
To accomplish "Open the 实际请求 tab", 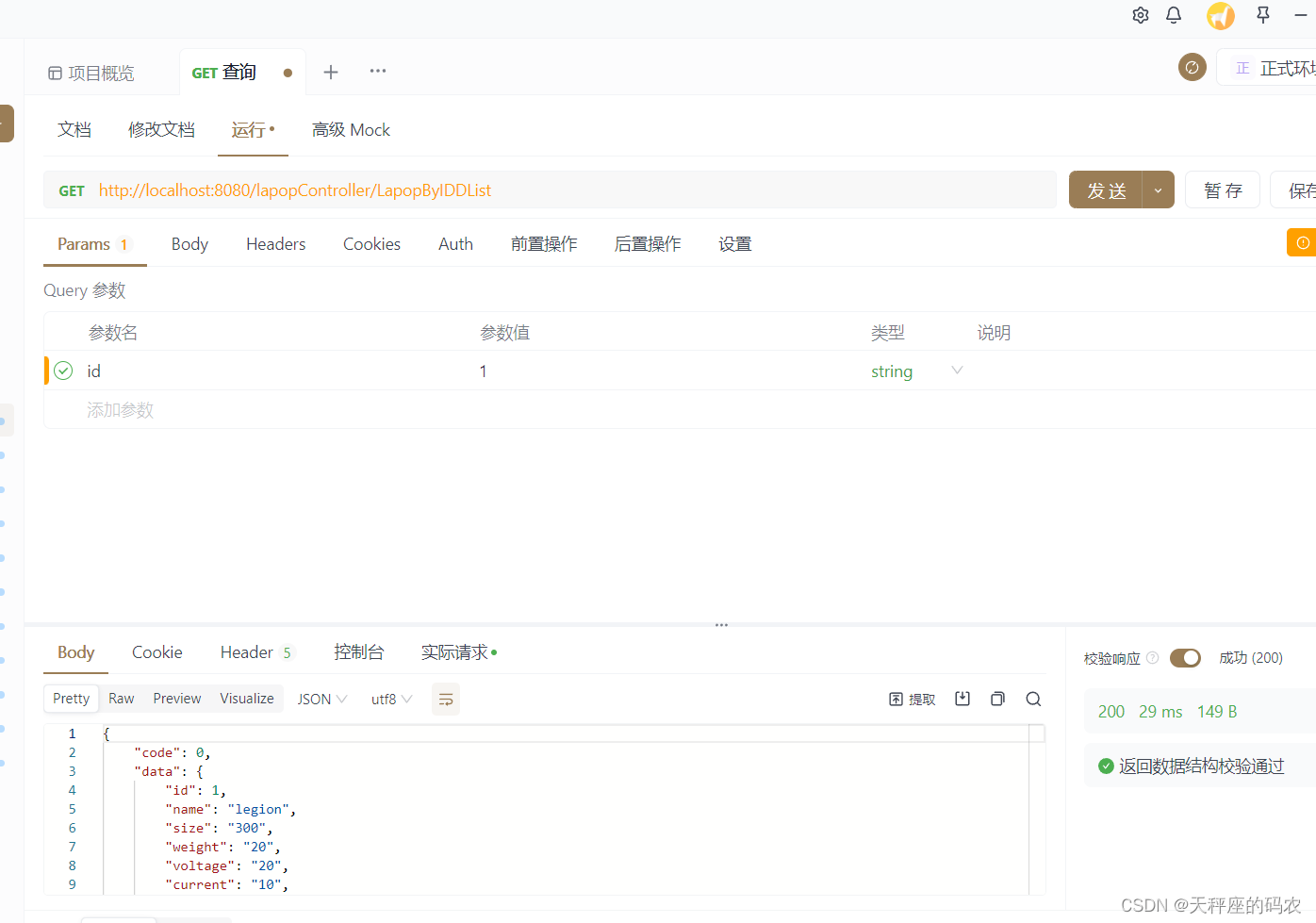I will (x=458, y=652).
